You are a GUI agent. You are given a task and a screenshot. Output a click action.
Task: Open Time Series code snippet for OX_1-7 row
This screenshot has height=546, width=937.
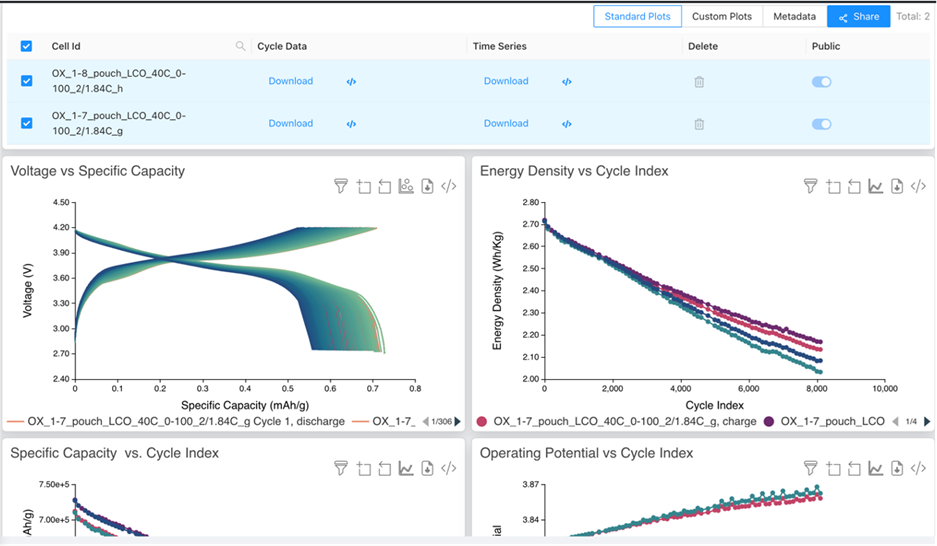(x=567, y=124)
